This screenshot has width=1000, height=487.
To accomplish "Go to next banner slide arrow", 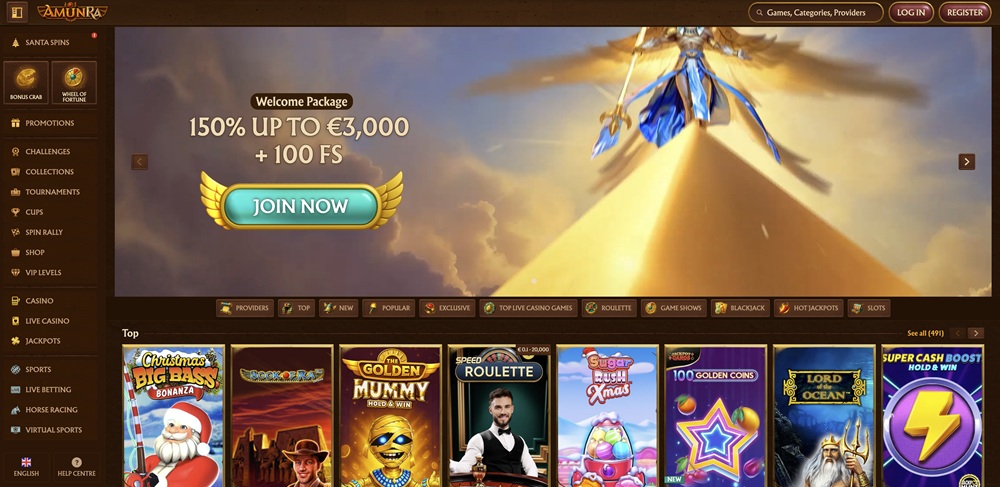I will (x=966, y=162).
